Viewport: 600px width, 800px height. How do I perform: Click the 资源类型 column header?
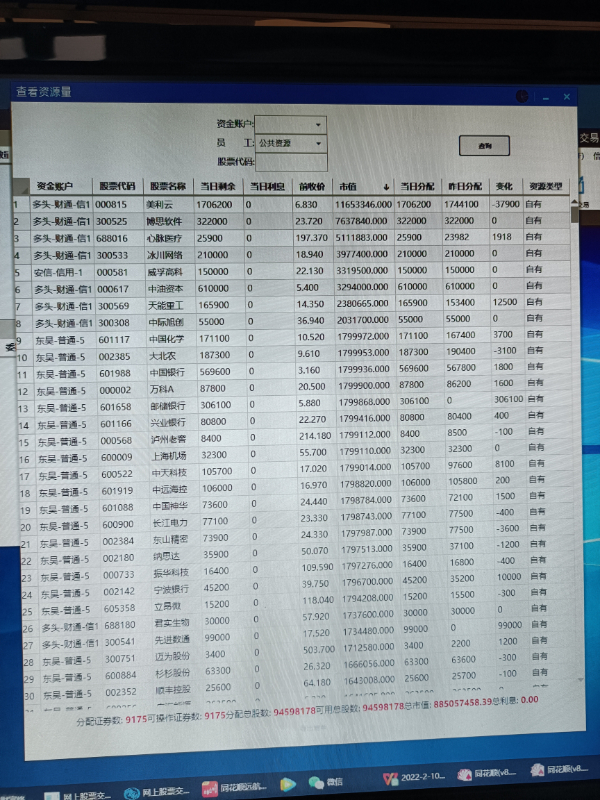coord(545,186)
